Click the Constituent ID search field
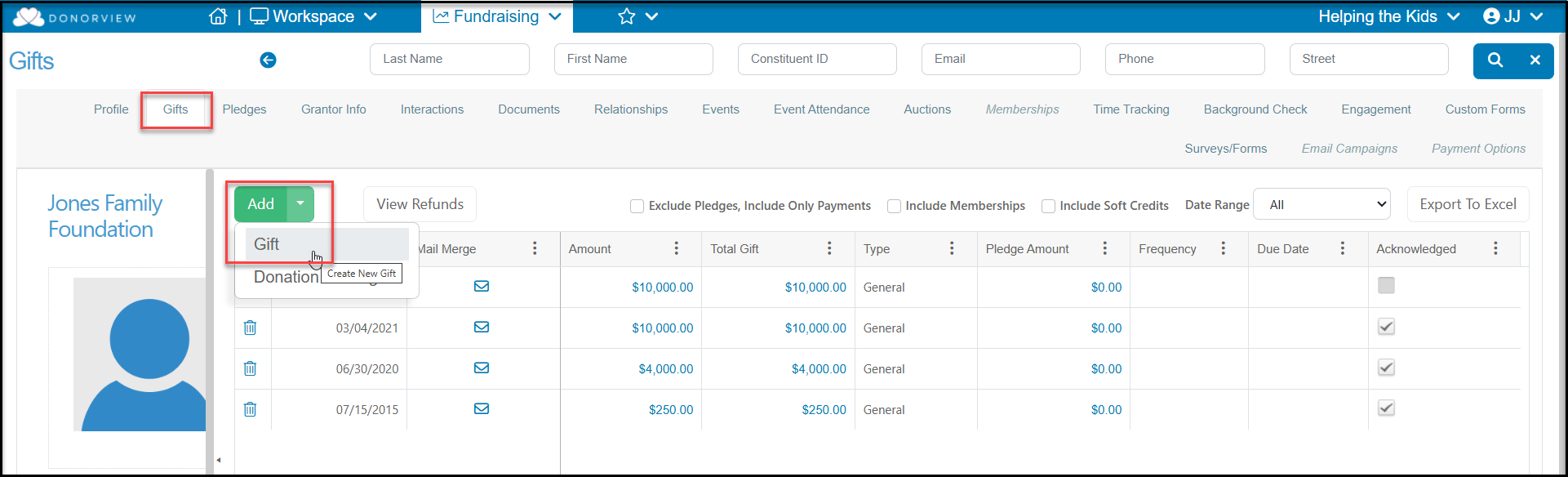The image size is (1568, 477). (x=817, y=59)
